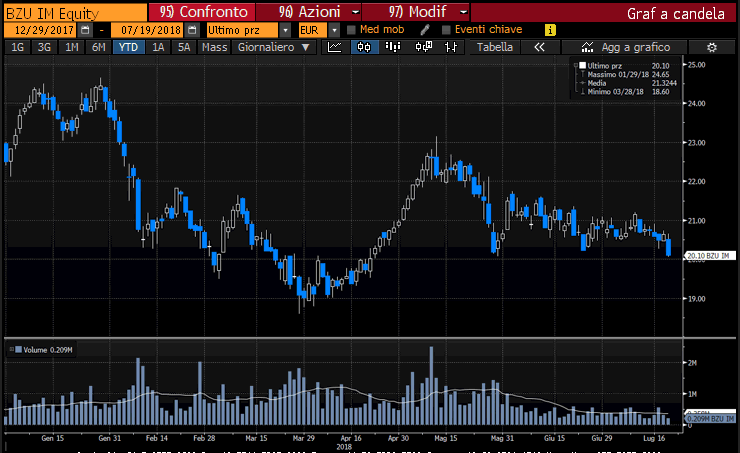
Task: Open the EUR currency dropdown
Action: tap(334, 30)
